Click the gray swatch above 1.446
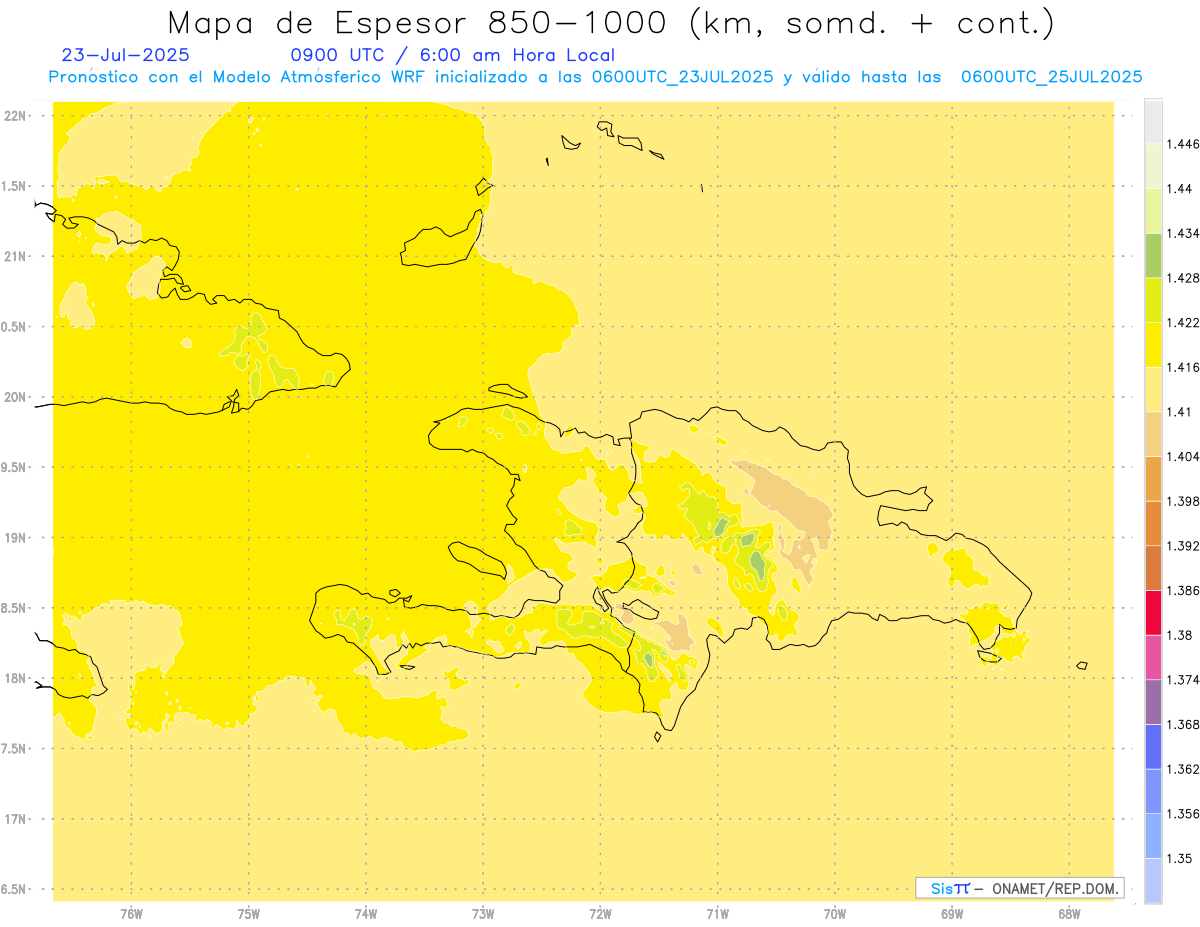The image size is (1200, 927). pos(1153,122)
